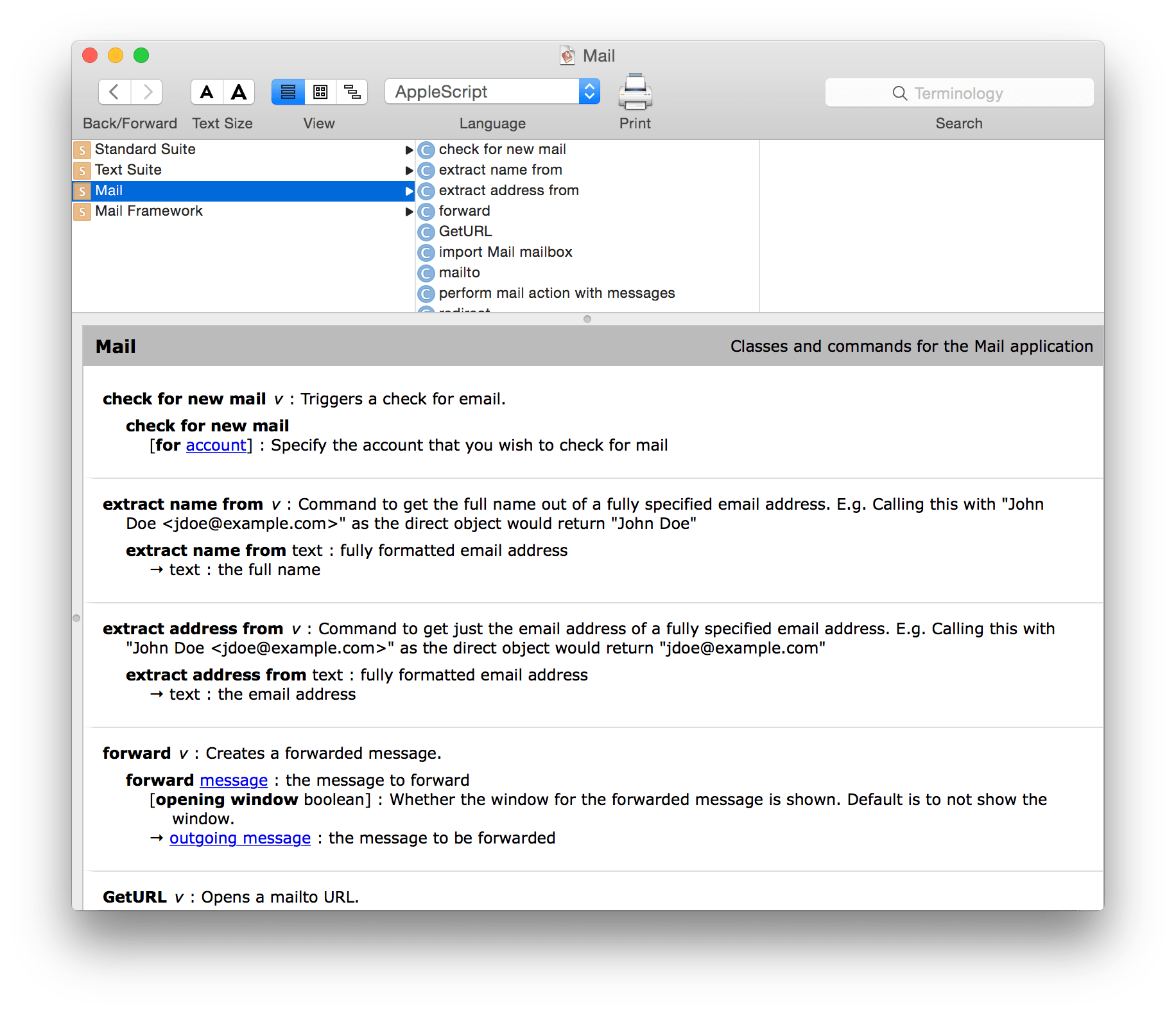Select Standard Suite in the suite list
Image resolution: width=1176 pixels, height=1013 pixels.
point(243,150)
